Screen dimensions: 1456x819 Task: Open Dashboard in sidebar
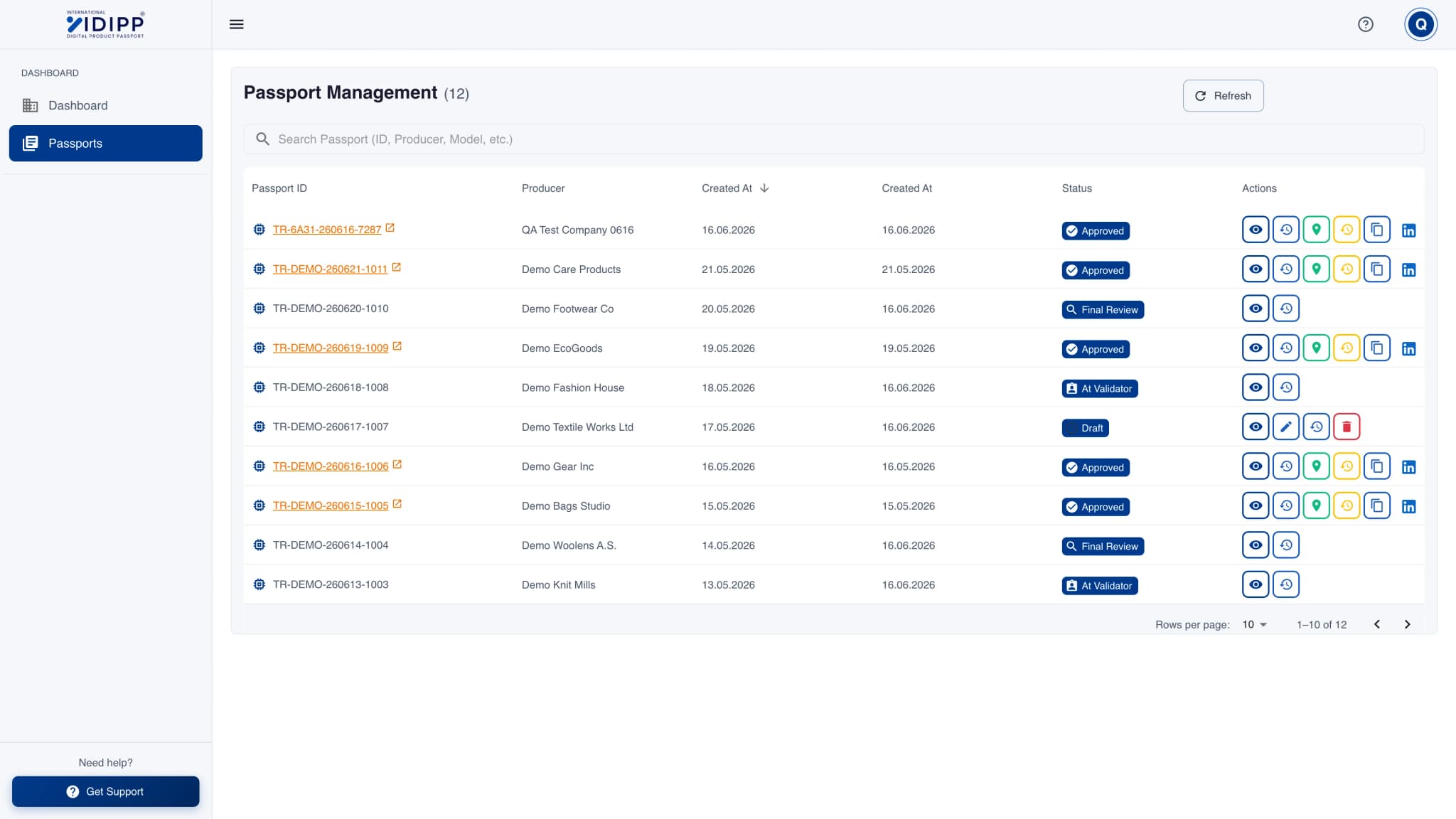(x=105, y=105)
